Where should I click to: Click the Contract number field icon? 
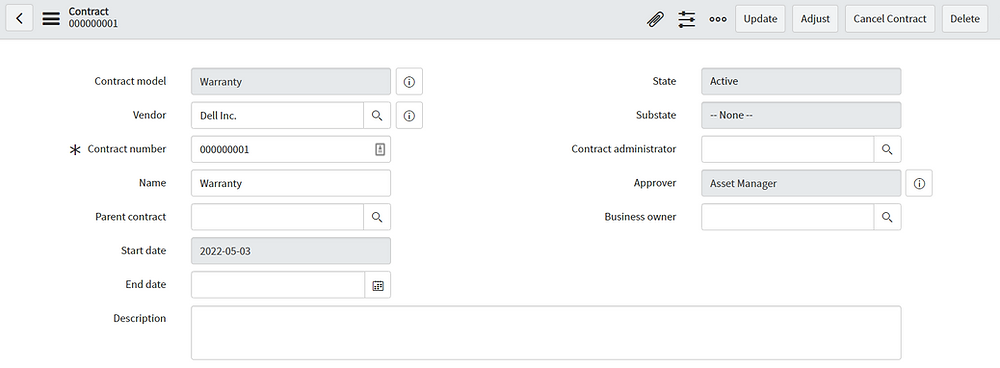click(x=379, y=149)
